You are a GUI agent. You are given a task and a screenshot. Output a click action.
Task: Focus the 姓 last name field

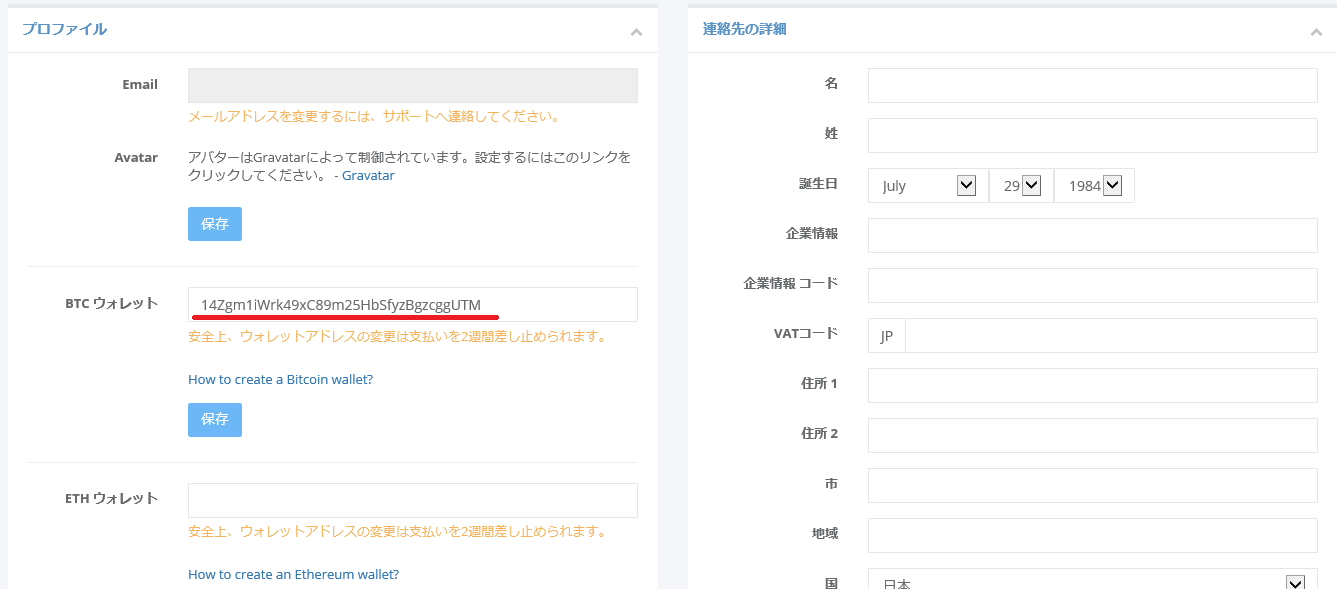(x=1092, y=135)
